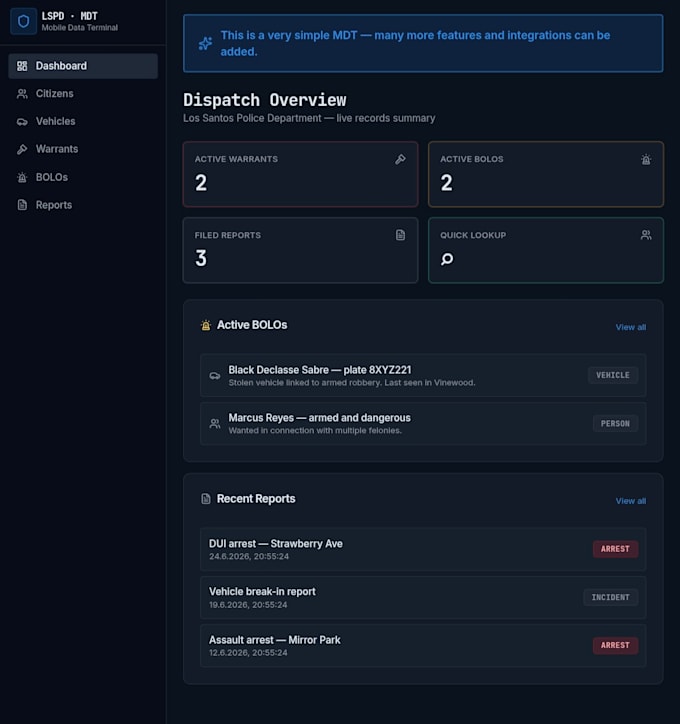Click the INCIDENT badge
This screenshot has width=680, height=724.
click(611, 597)
